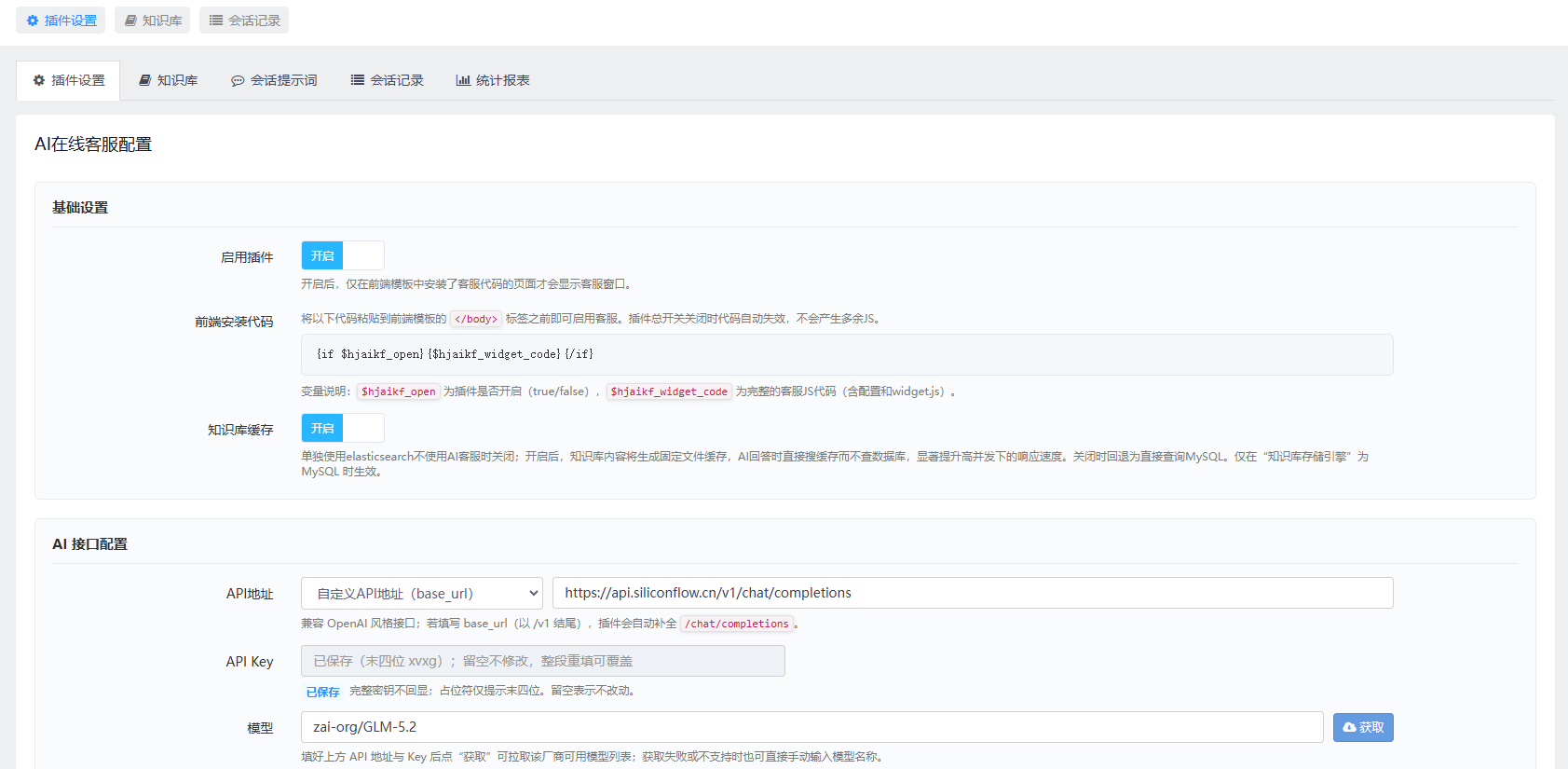Open the API地址 type dropdown
The width and height of the screenshot is (1568, 769).
422,593
